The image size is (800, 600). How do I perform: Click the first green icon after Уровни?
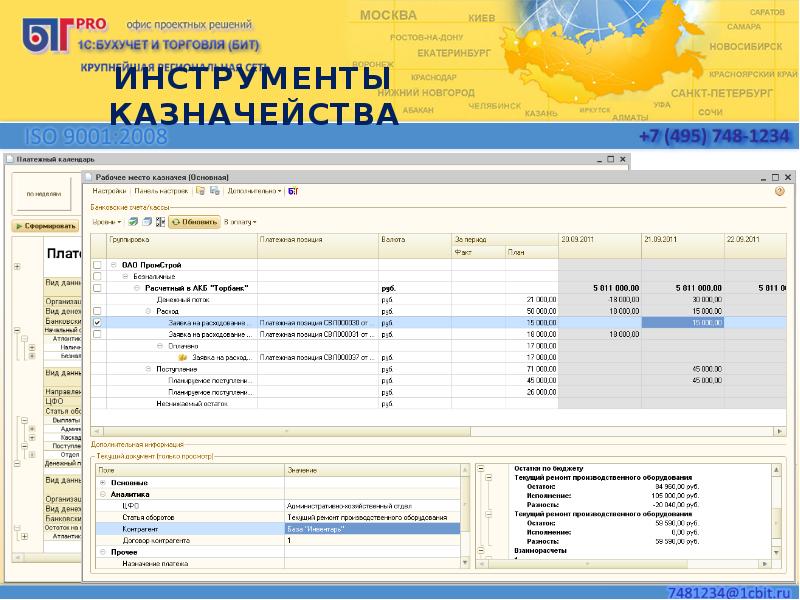click(x=131, y=222)
